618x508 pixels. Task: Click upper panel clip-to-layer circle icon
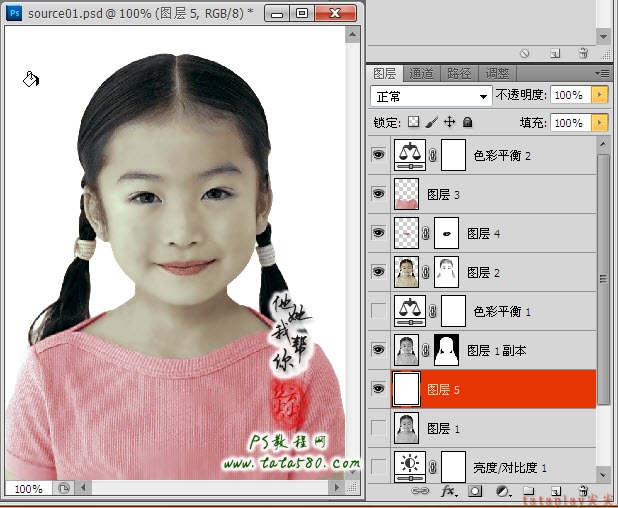[524, 53]
